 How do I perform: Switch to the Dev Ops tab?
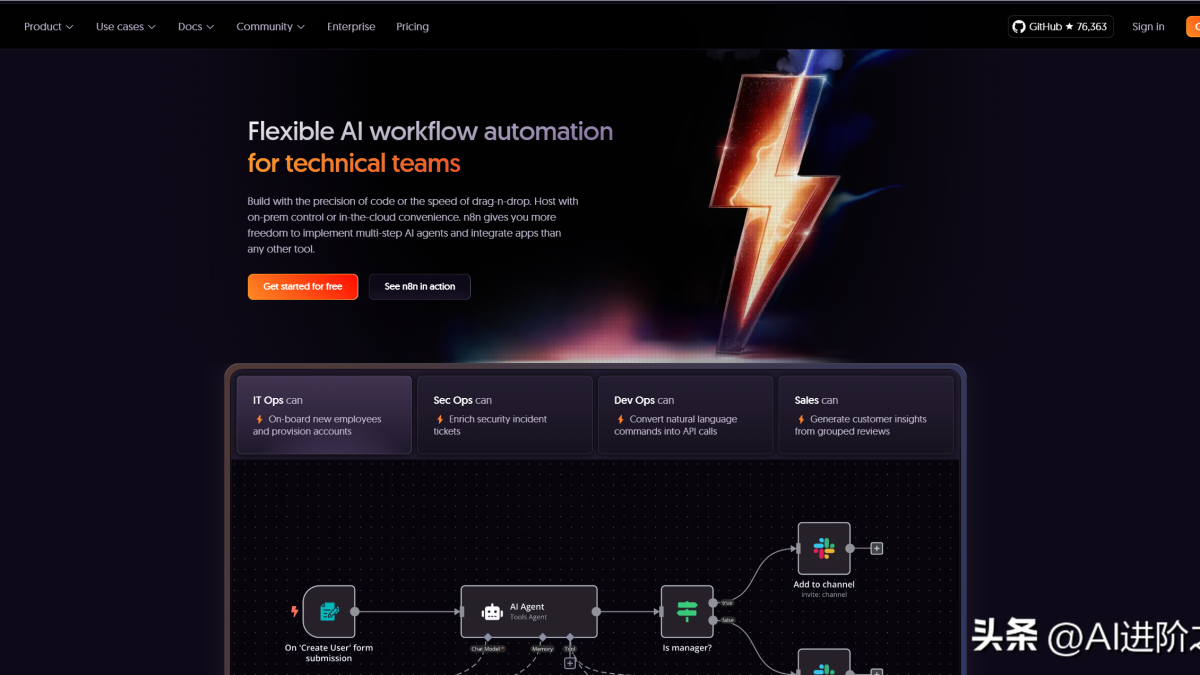(x=685, y=415)
